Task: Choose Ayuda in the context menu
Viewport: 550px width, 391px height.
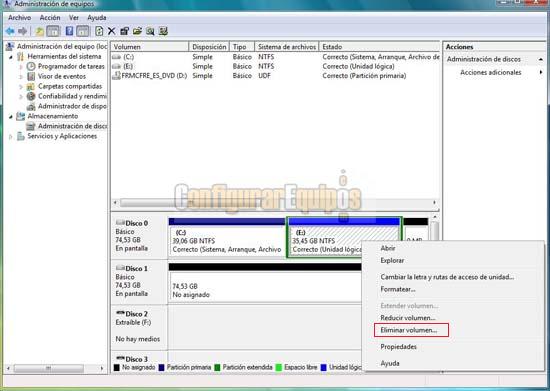Action: point(390,363)
